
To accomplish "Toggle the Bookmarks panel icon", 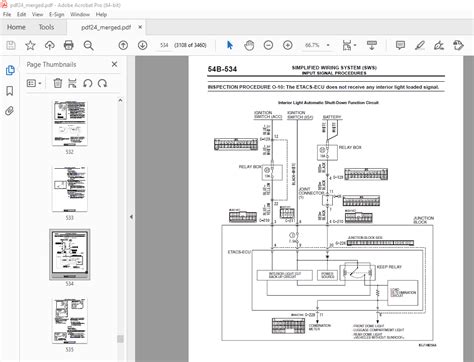I will 10,91.
